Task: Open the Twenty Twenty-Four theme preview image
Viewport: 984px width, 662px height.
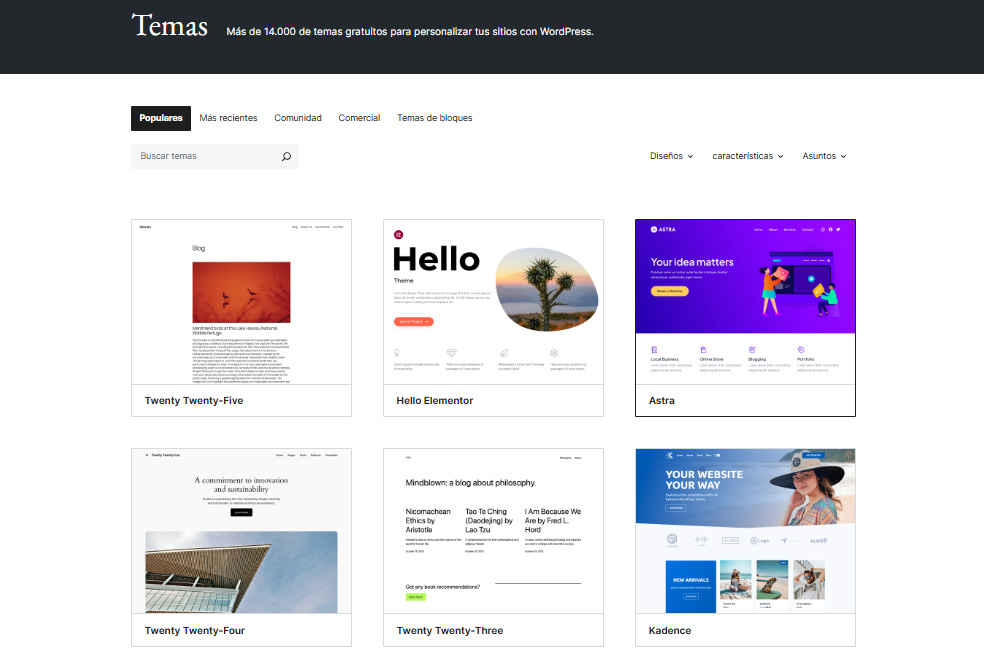Action: tap(242, 531)
